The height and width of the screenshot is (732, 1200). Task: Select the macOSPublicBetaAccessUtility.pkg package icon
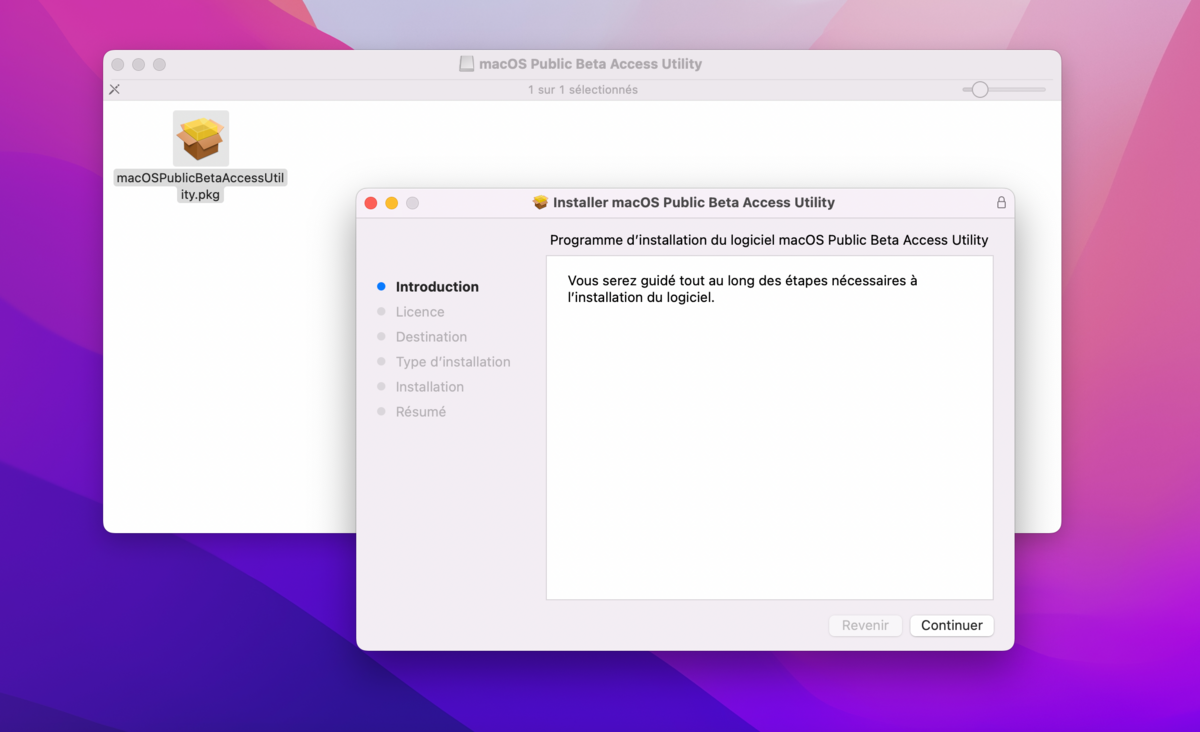(201, 138)
